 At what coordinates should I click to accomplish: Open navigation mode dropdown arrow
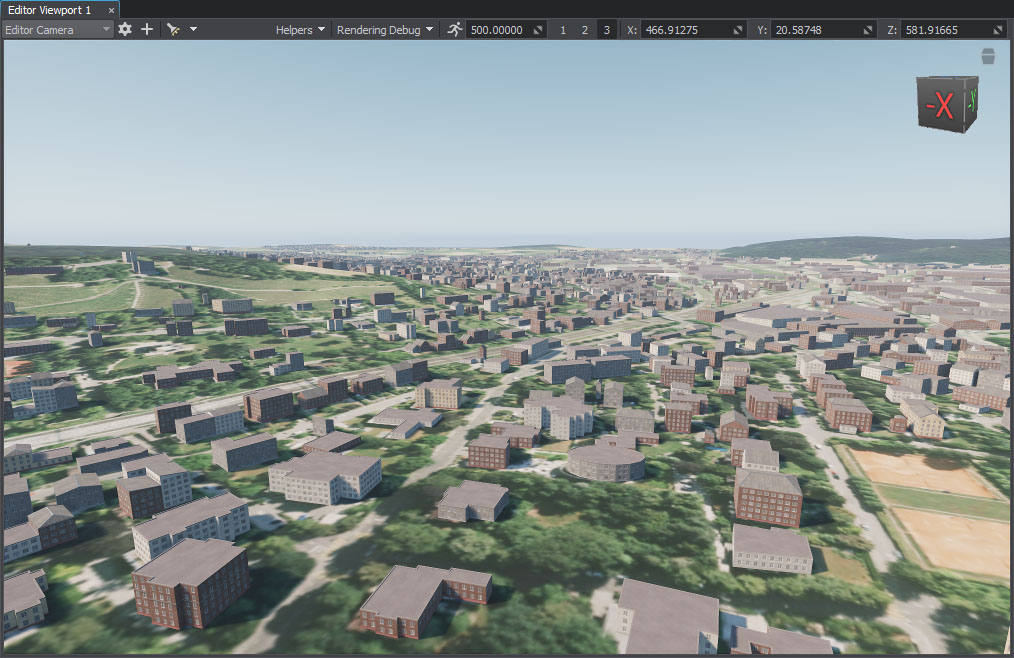click(193, 30)
